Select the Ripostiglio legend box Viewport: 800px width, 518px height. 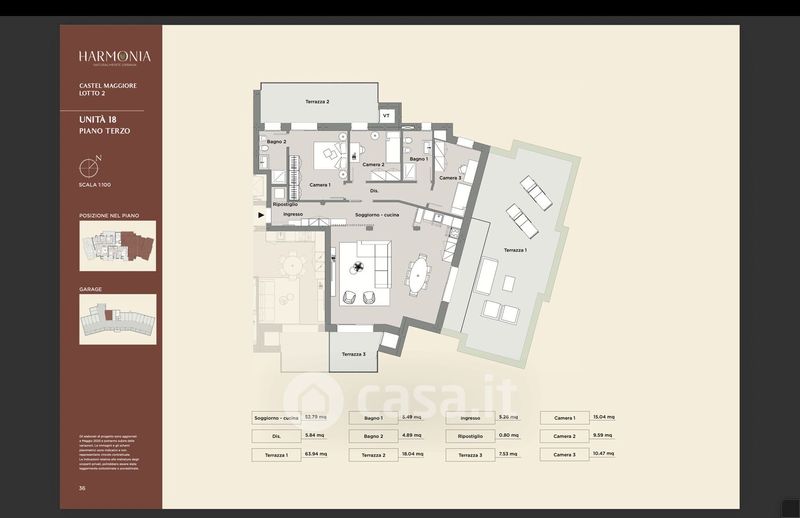[x=469, y=436]
